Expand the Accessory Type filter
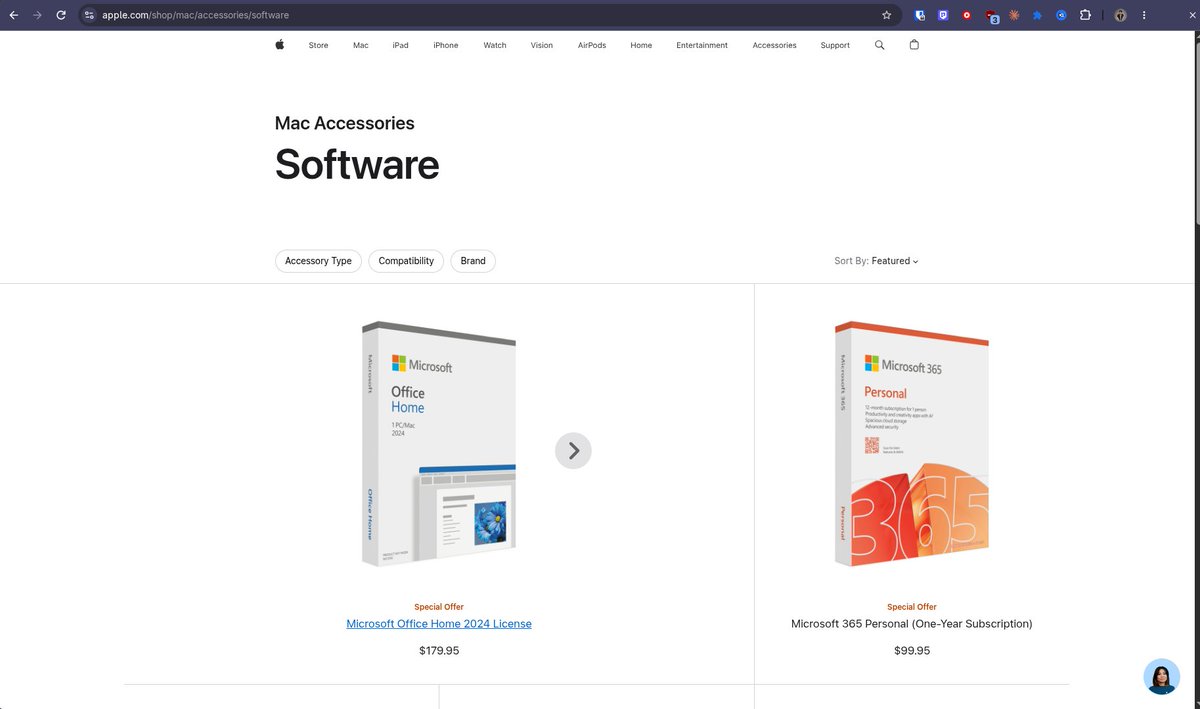Screen dimensions: 1200x709 pyautogui.click(x=318, y=261)
